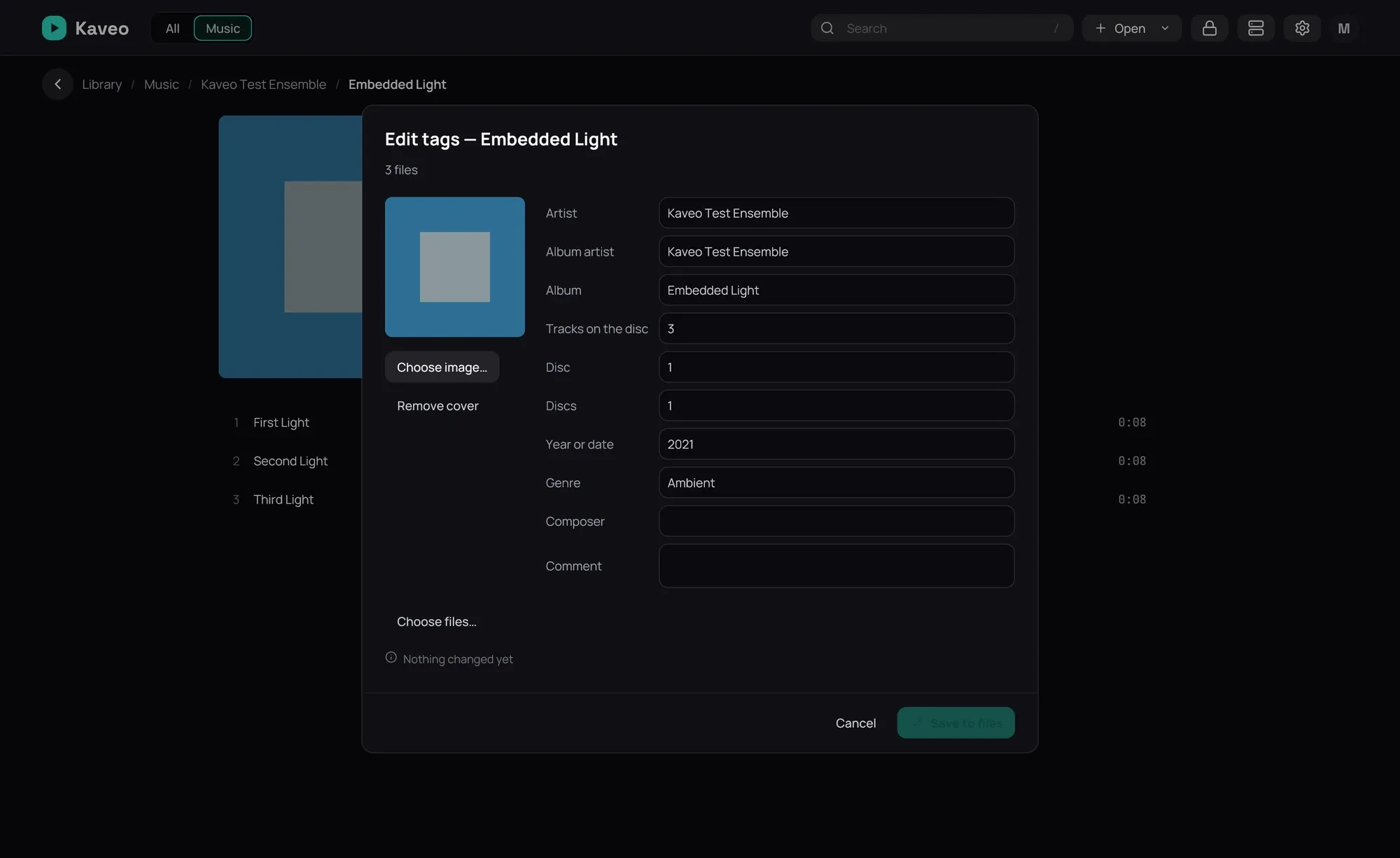This screenshot has width=1400, height=858.
Task: Edit the Album field
Action: tap(836, 290)
